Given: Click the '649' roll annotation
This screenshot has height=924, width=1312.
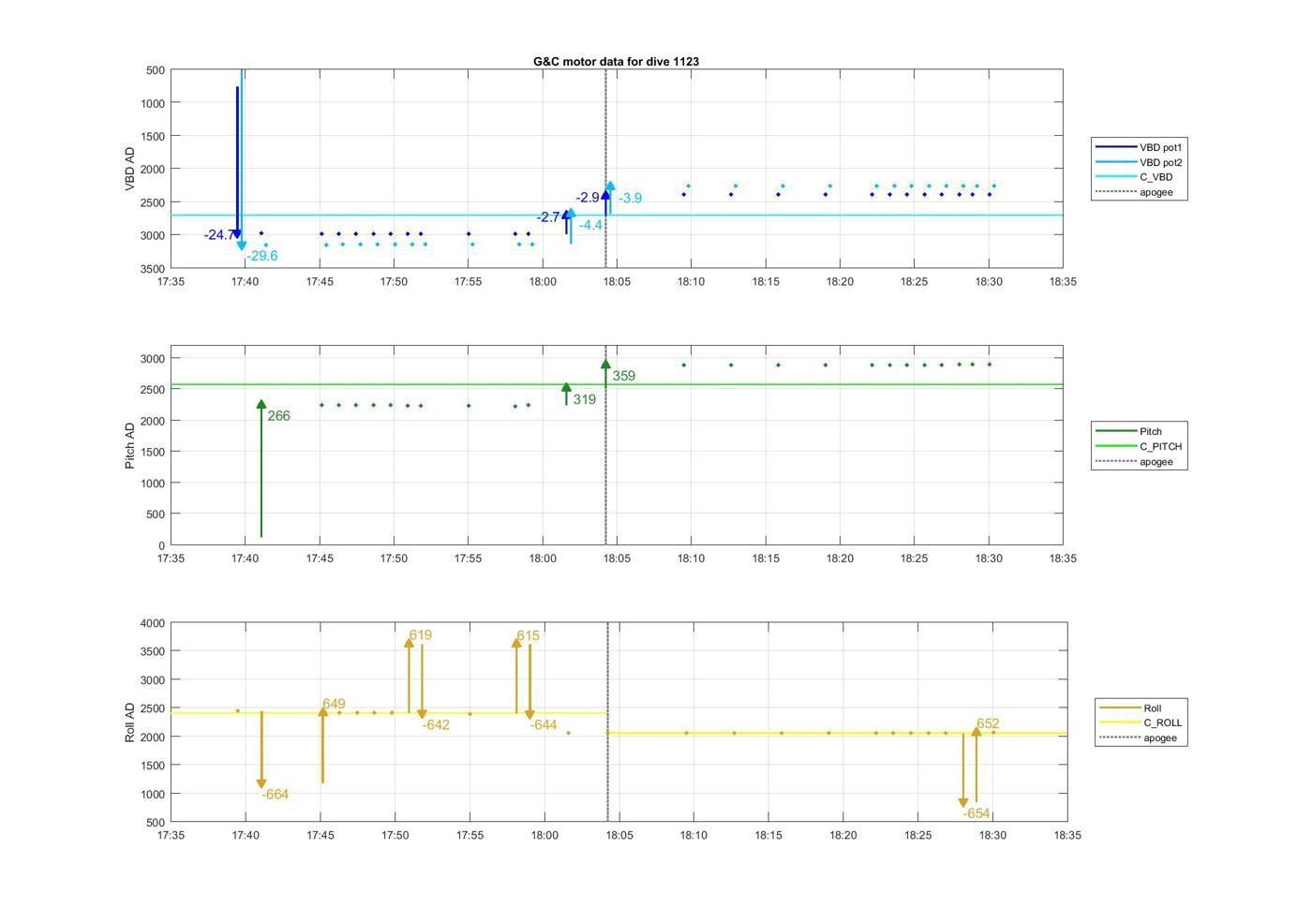Looking at the screenshot, I should point(334,704).
